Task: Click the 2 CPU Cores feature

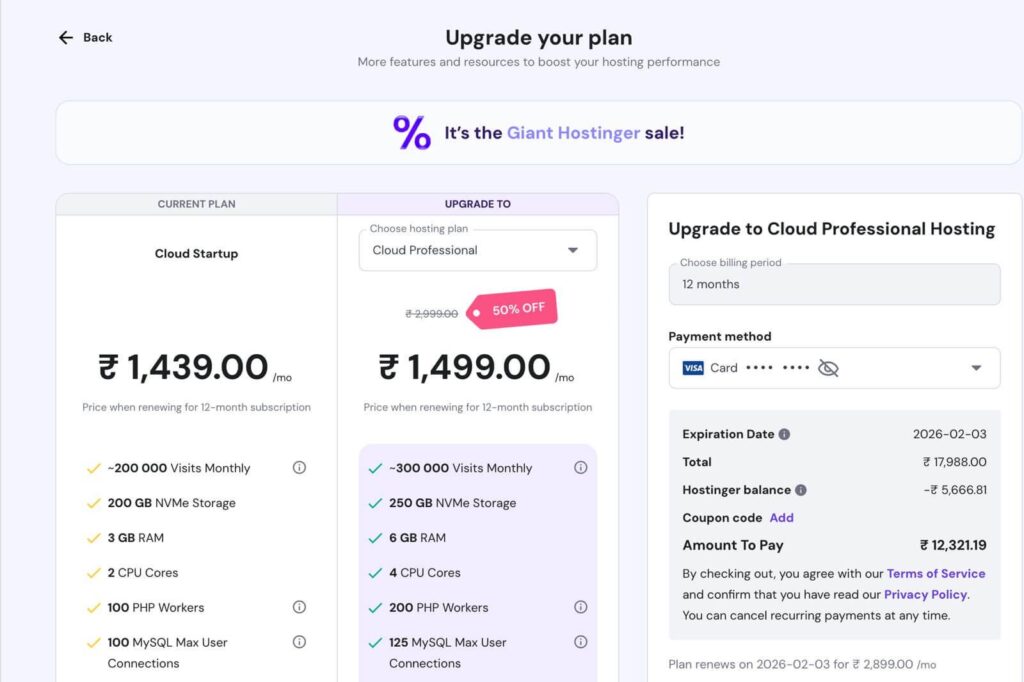Action: click(x=143, y=573)
